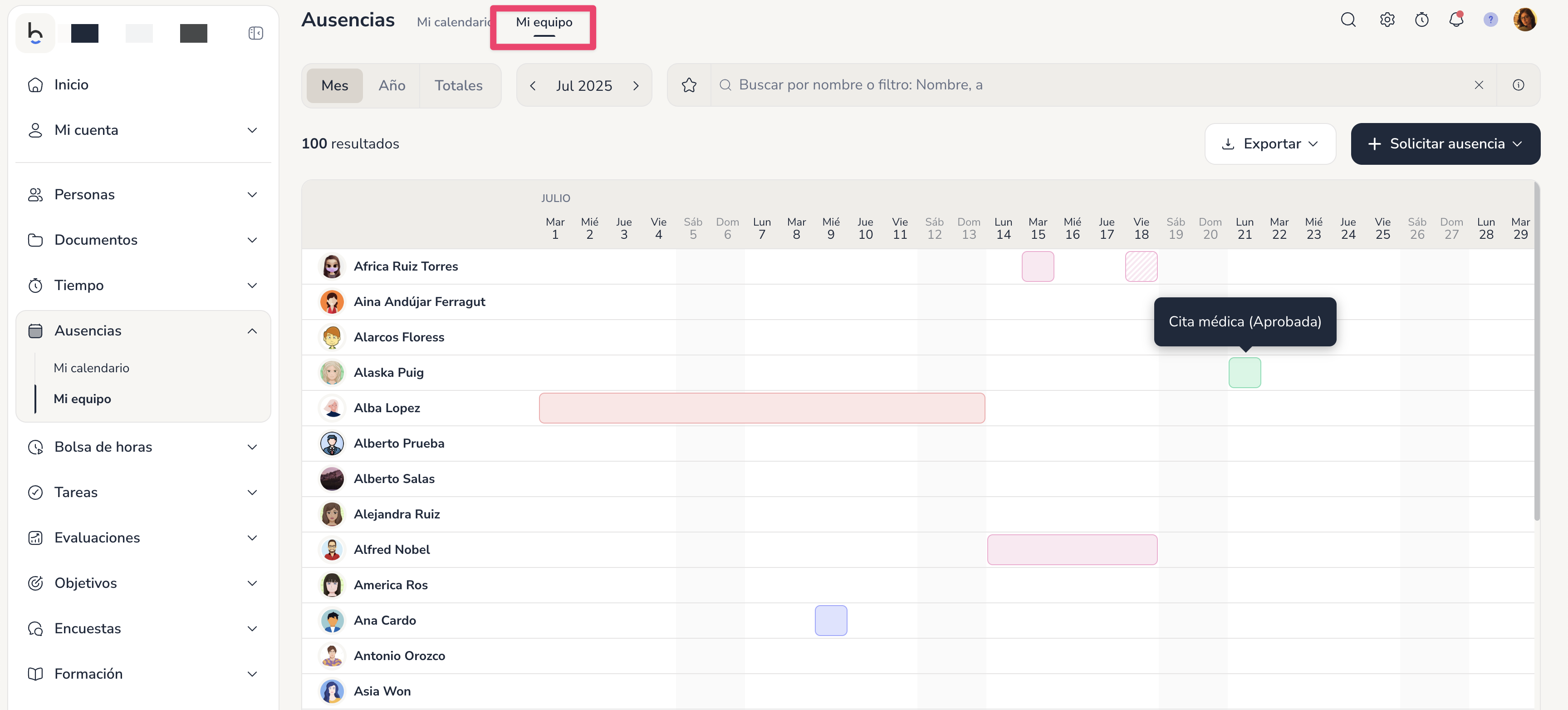Viewport: 1568px width, 710px height.
Task: Select the Mes view option
Action: tap(334, 85)
